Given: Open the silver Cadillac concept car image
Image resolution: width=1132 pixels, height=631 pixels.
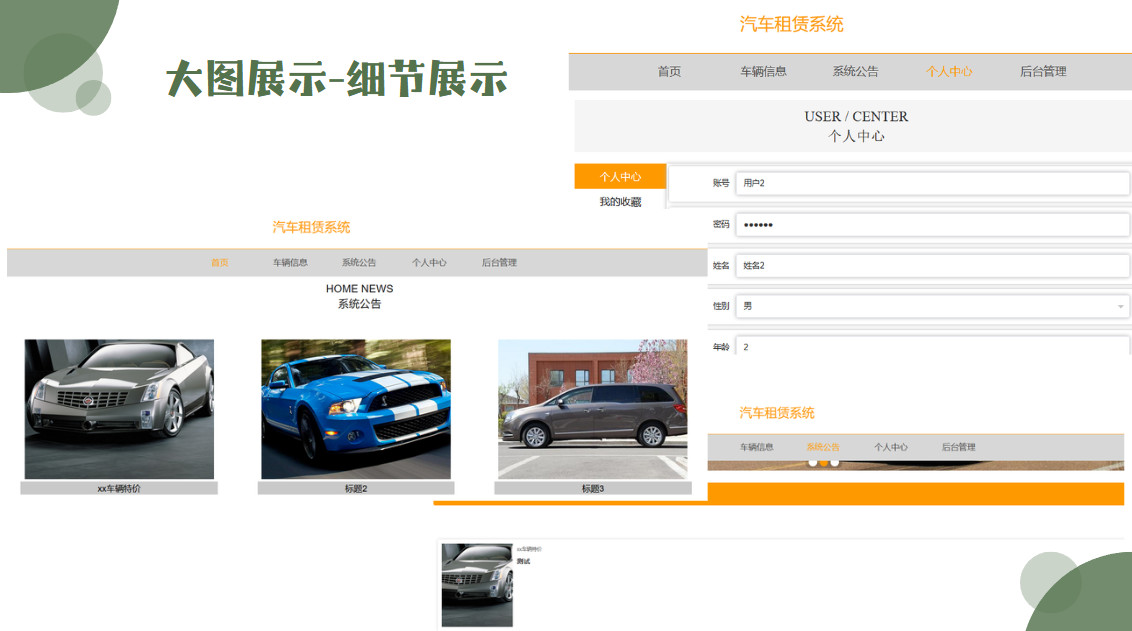Looking at the screenshot, I should [x=119, y=409].
